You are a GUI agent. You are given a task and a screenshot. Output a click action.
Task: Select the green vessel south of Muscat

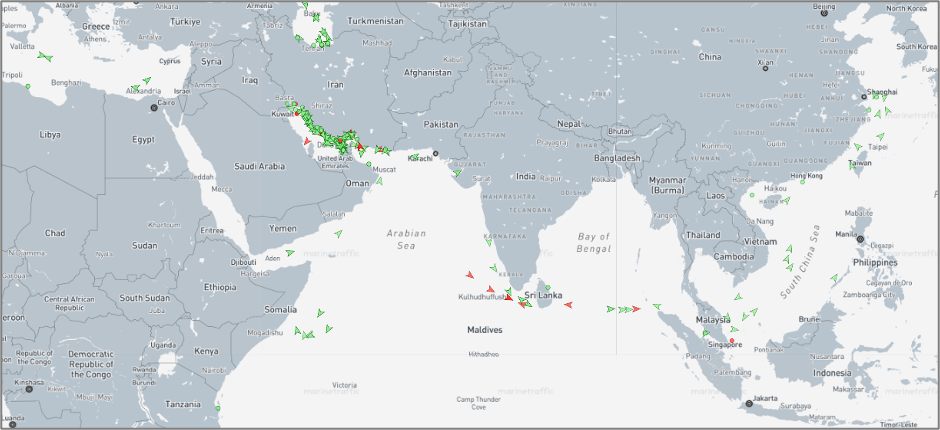coord(379,181)
